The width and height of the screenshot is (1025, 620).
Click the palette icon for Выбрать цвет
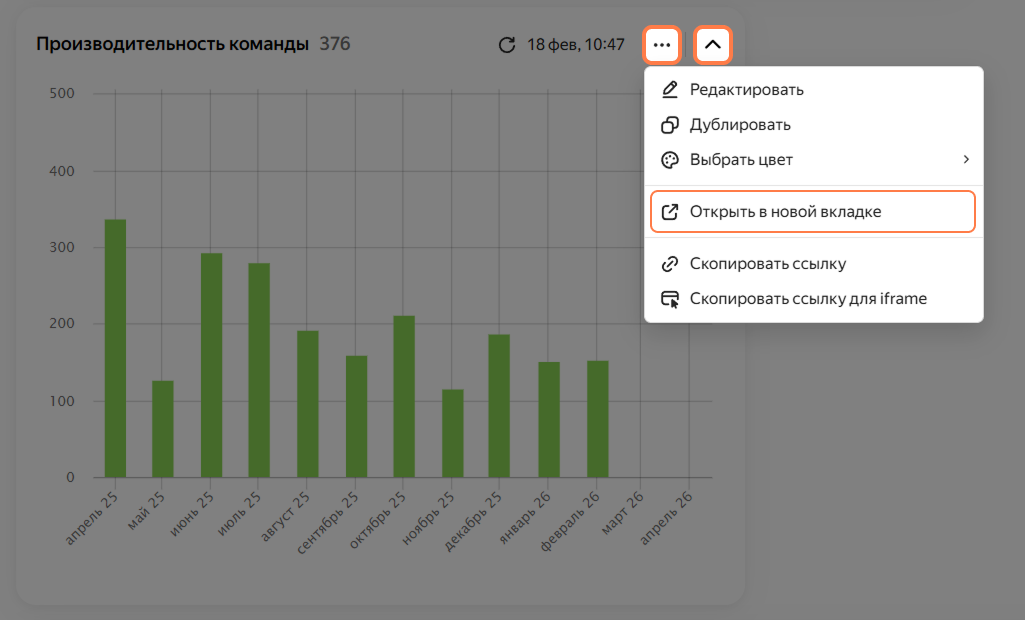[670, 160]
